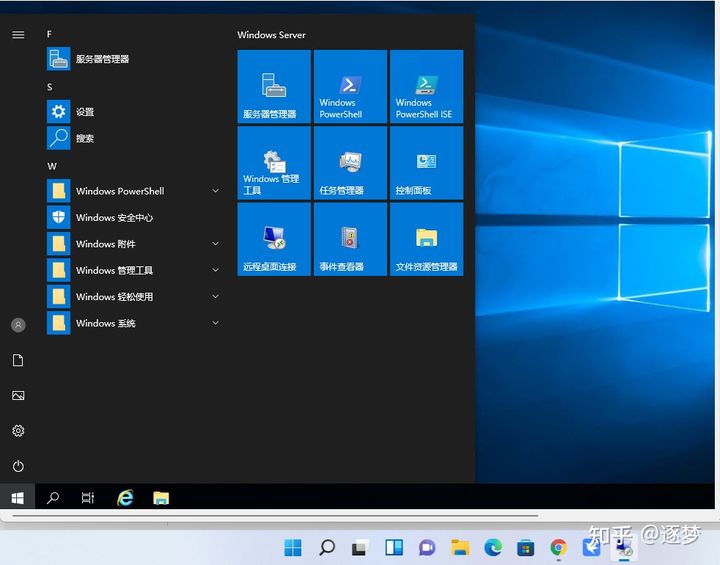Viewport: 720px width, 565px height.
Task: Open search on the Server taskbar
Action: click(x=53, y=498)
